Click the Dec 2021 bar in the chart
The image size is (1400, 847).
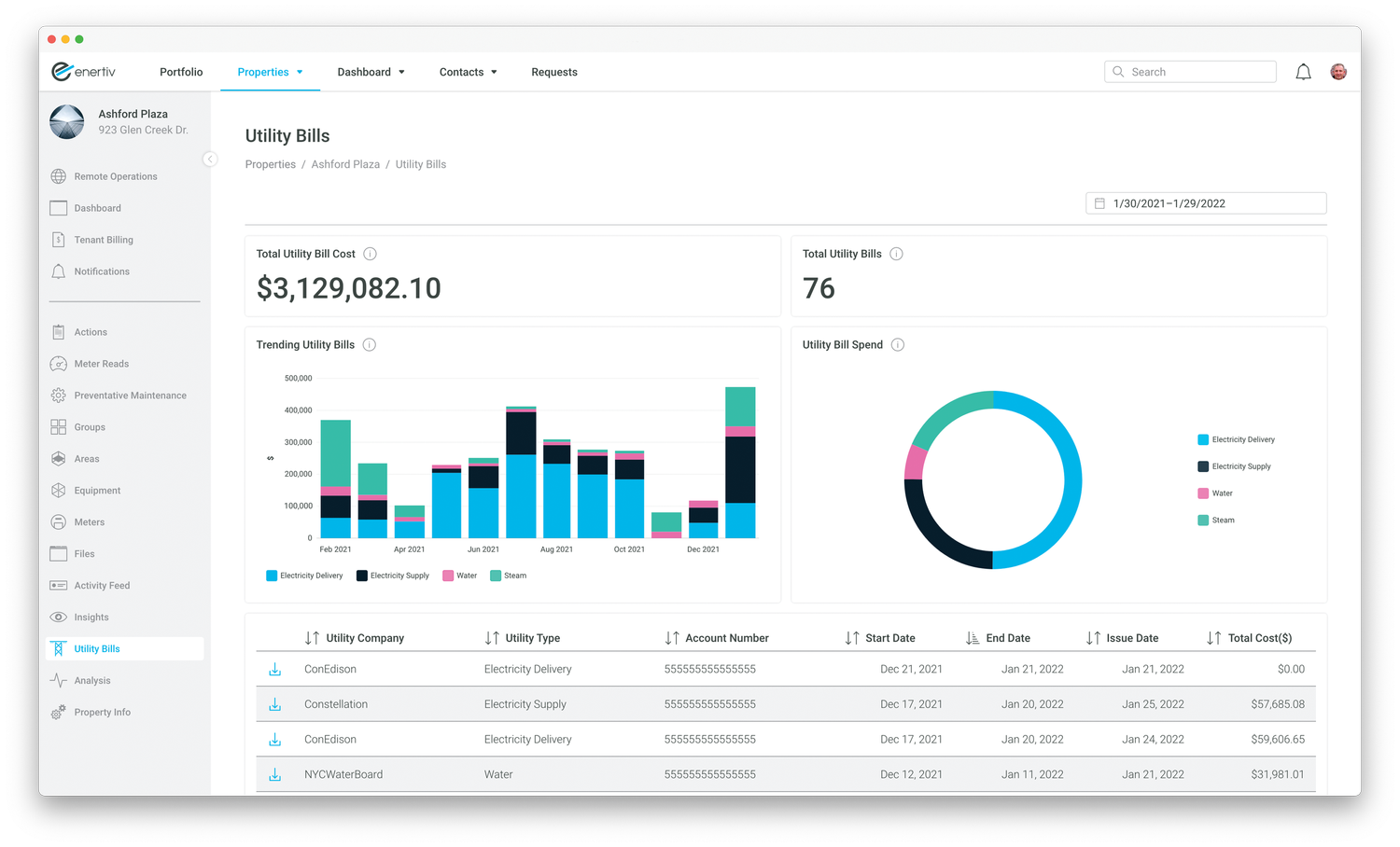tap(703, 519)
